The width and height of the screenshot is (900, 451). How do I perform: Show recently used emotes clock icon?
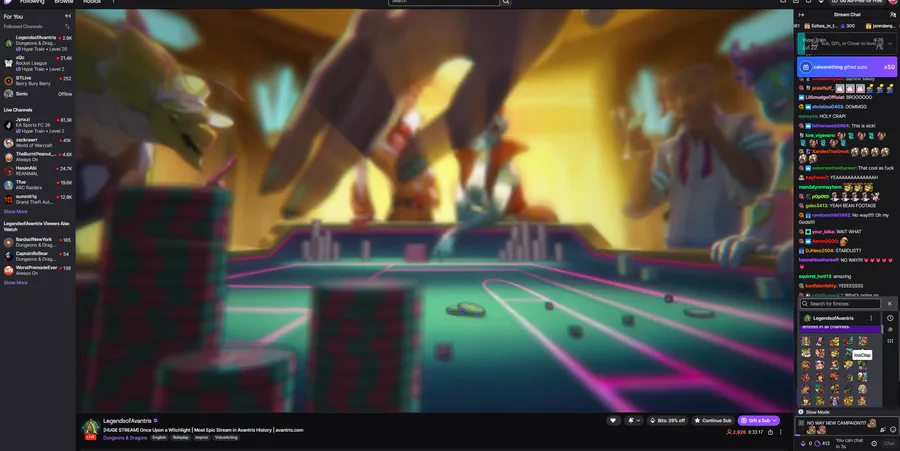(890, 318)
